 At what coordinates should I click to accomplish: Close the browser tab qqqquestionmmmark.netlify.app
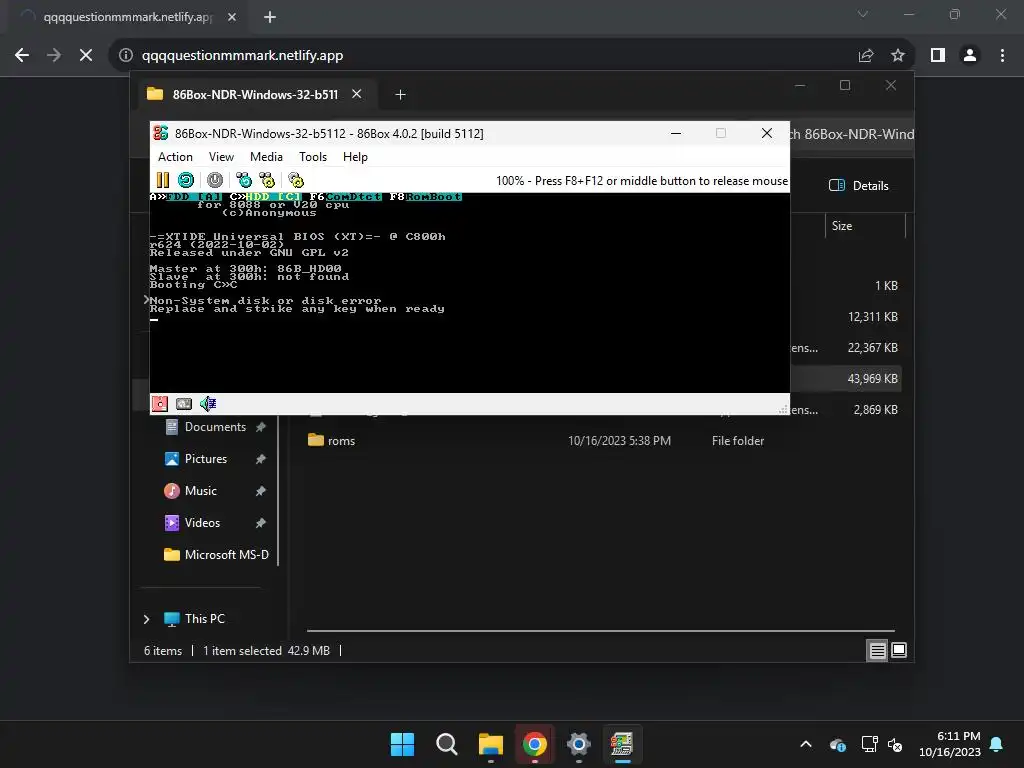tap(232, 17)
